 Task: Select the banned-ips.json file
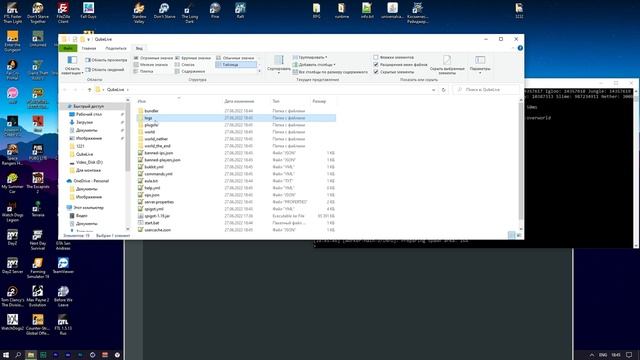[158, 153]
